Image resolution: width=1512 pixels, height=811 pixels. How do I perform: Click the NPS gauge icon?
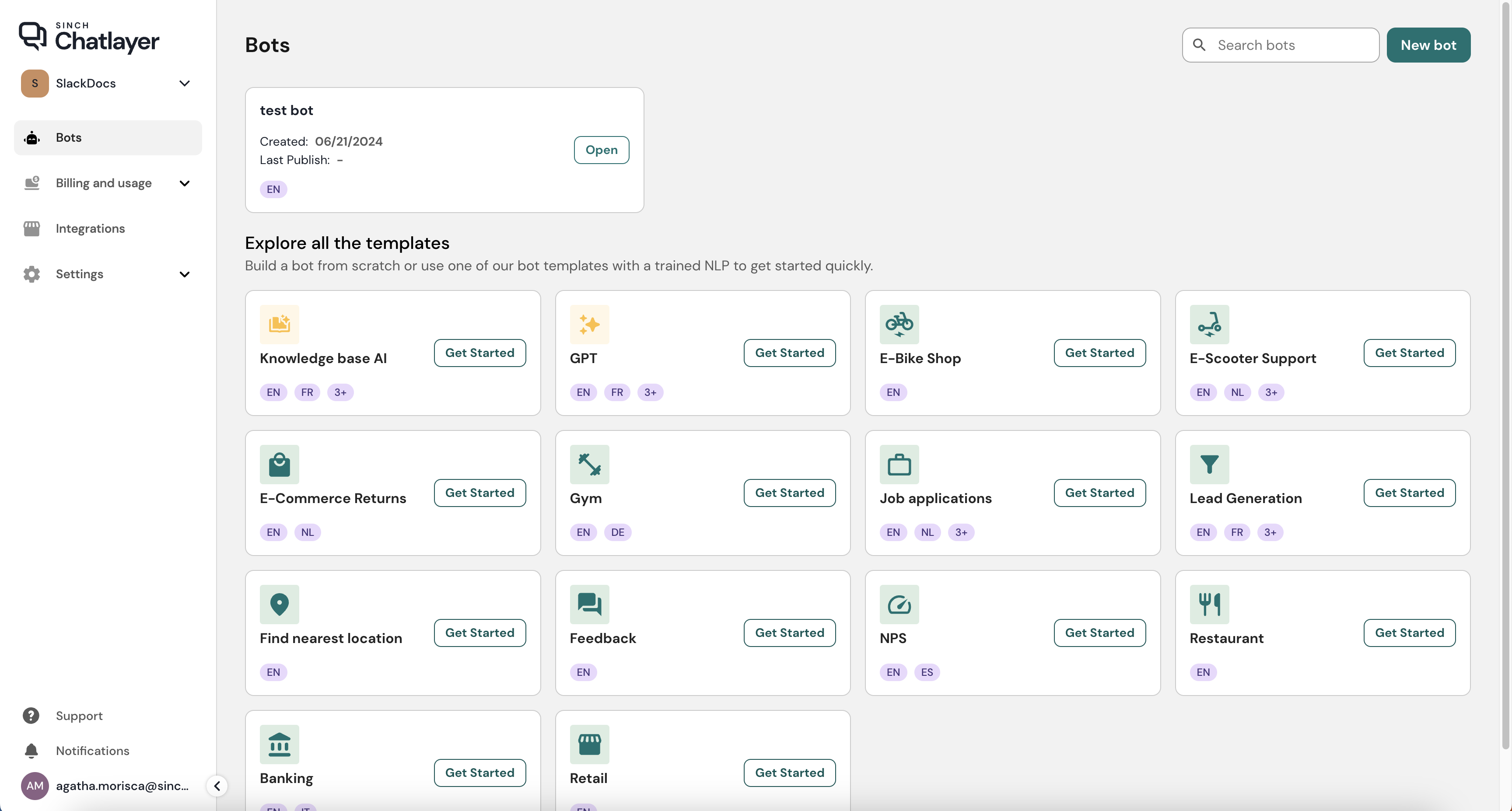click(899, 604)
